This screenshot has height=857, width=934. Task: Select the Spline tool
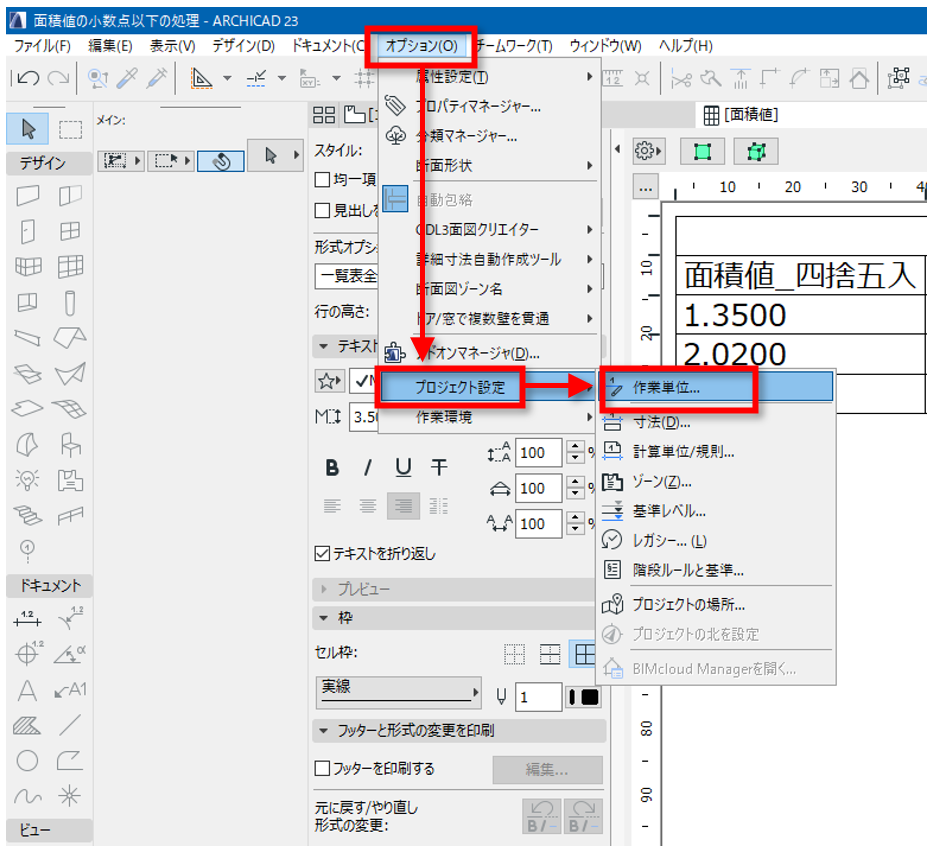coord(27,796)
